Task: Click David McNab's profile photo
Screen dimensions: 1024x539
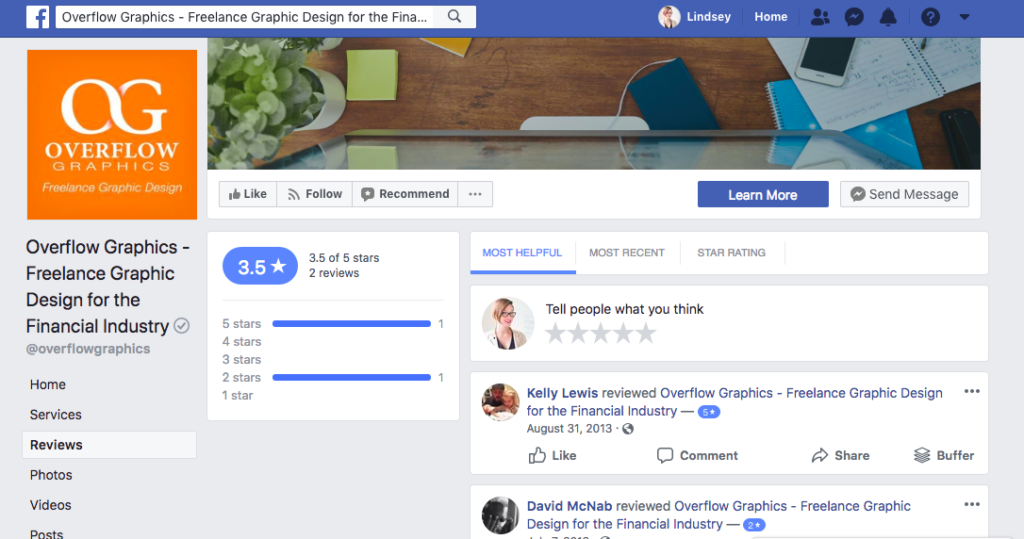Action: [500, 515]
